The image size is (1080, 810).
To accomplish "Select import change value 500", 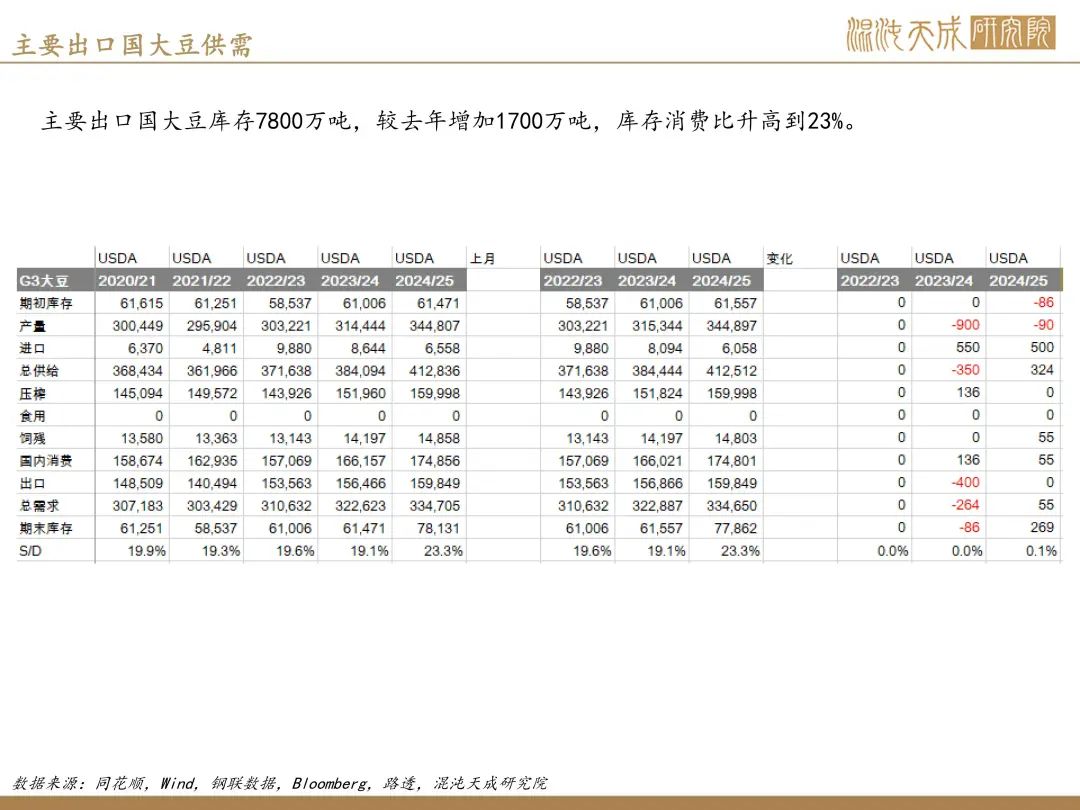I will (x=1042, y=347).
